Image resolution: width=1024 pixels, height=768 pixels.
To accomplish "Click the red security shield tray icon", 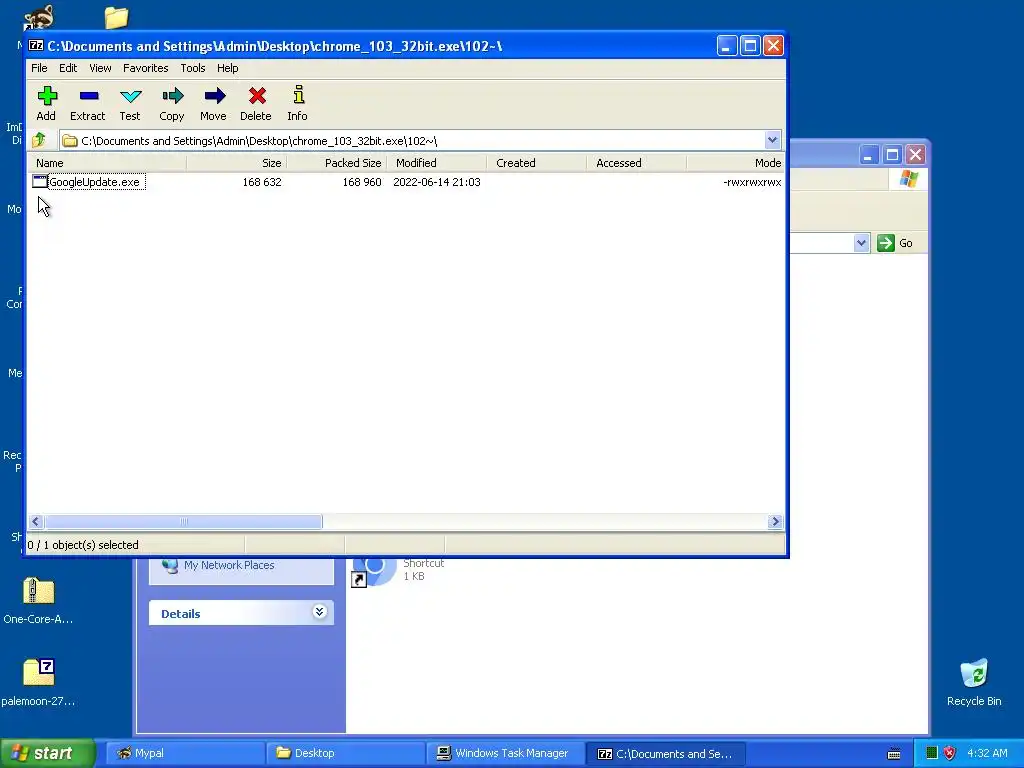I will (x=950, y=753).
